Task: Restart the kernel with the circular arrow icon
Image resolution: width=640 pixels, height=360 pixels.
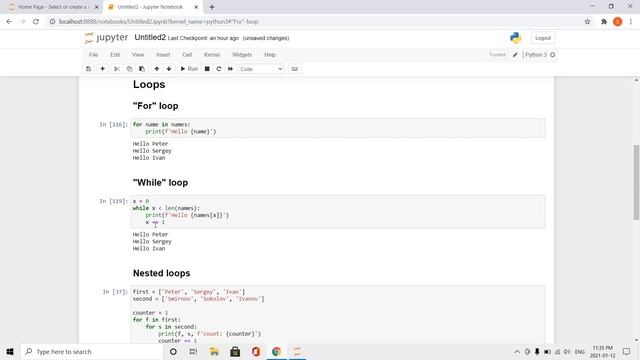Action: pos(219,69)
